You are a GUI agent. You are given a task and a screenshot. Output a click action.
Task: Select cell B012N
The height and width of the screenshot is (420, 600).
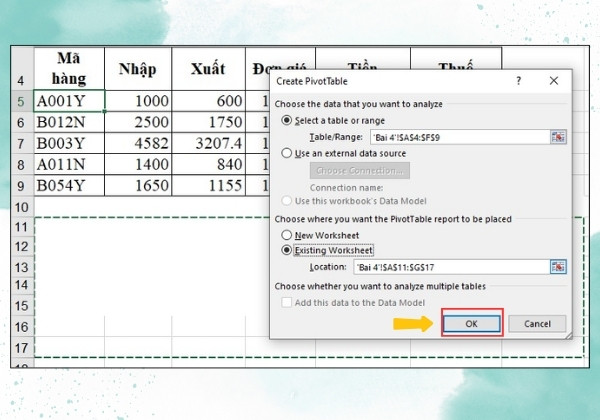pos(69,122)
